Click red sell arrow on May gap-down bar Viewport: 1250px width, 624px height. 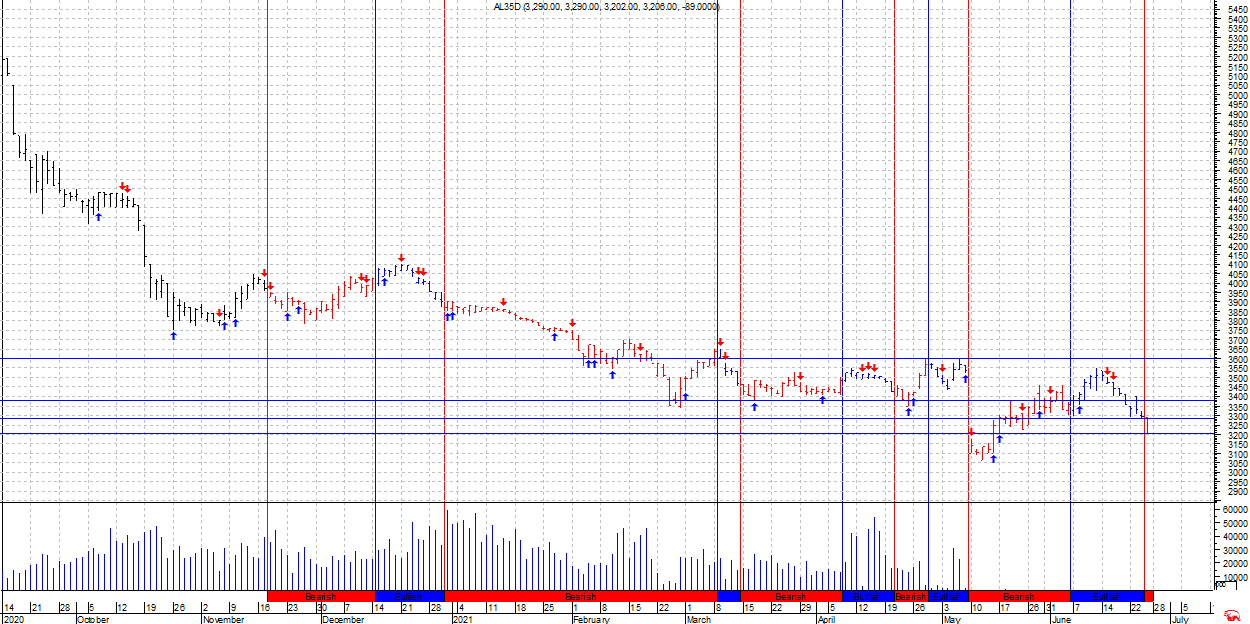point(971,432)
